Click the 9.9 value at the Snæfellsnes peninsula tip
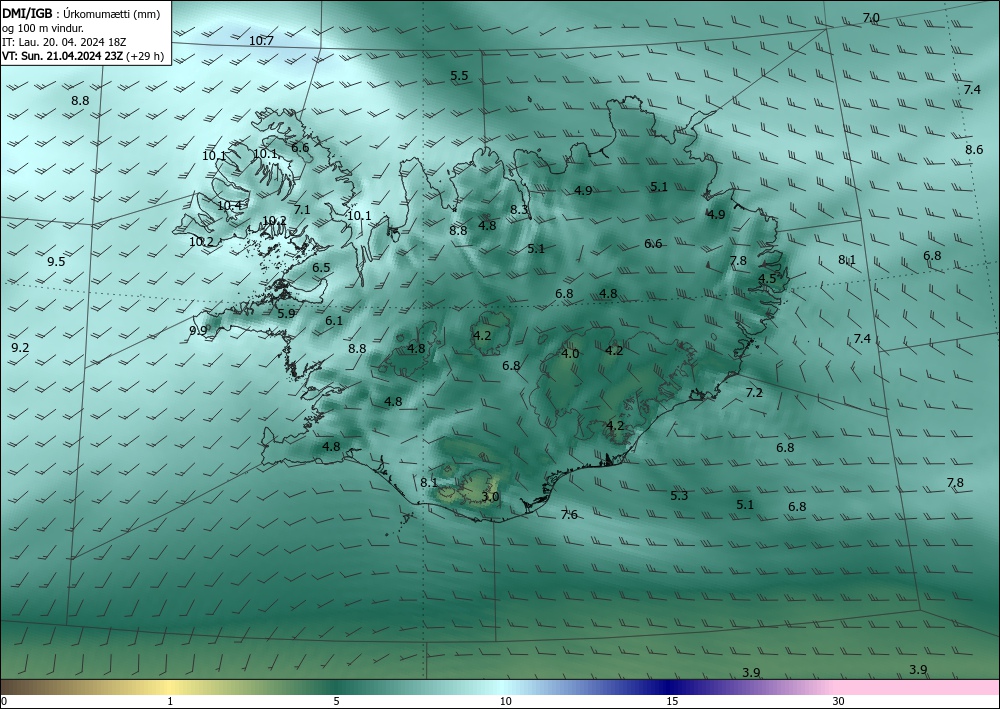 point(198,330)
